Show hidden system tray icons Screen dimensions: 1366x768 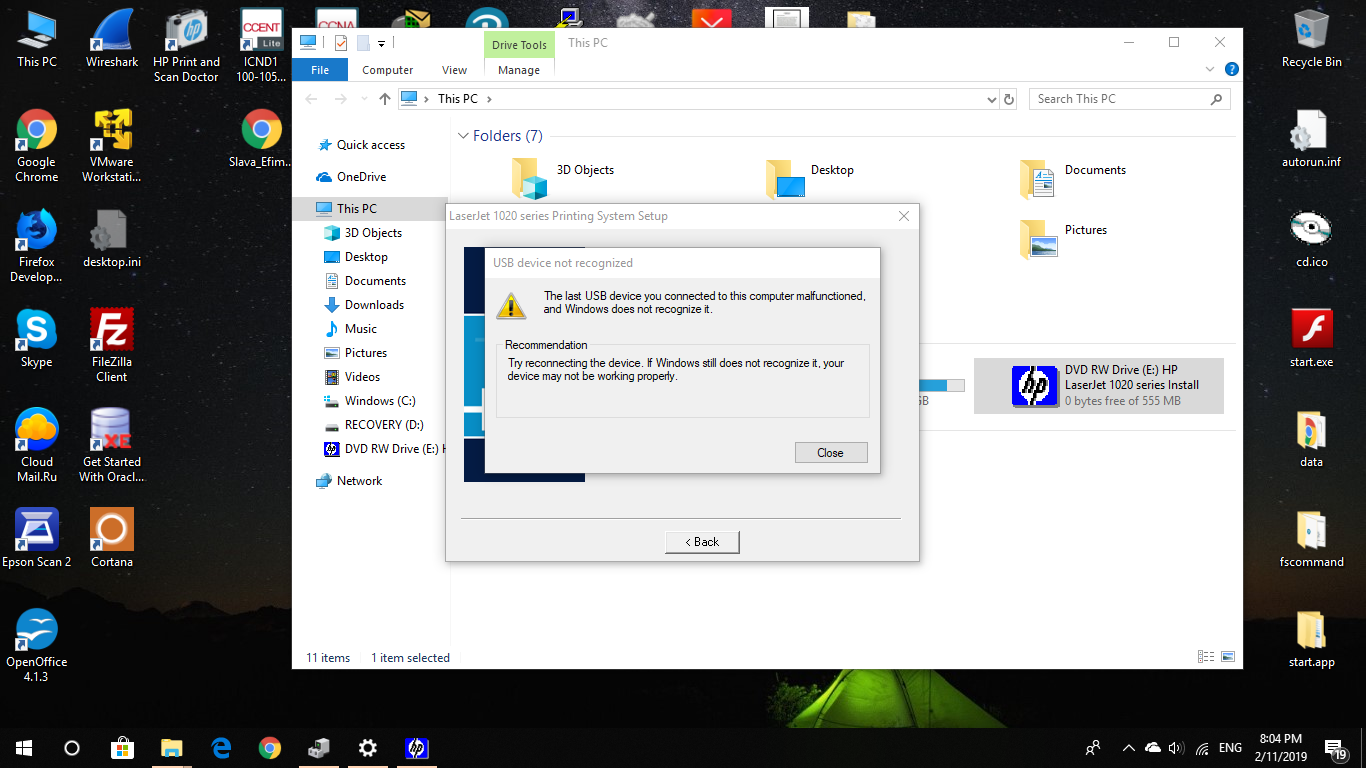[1128, 748]
